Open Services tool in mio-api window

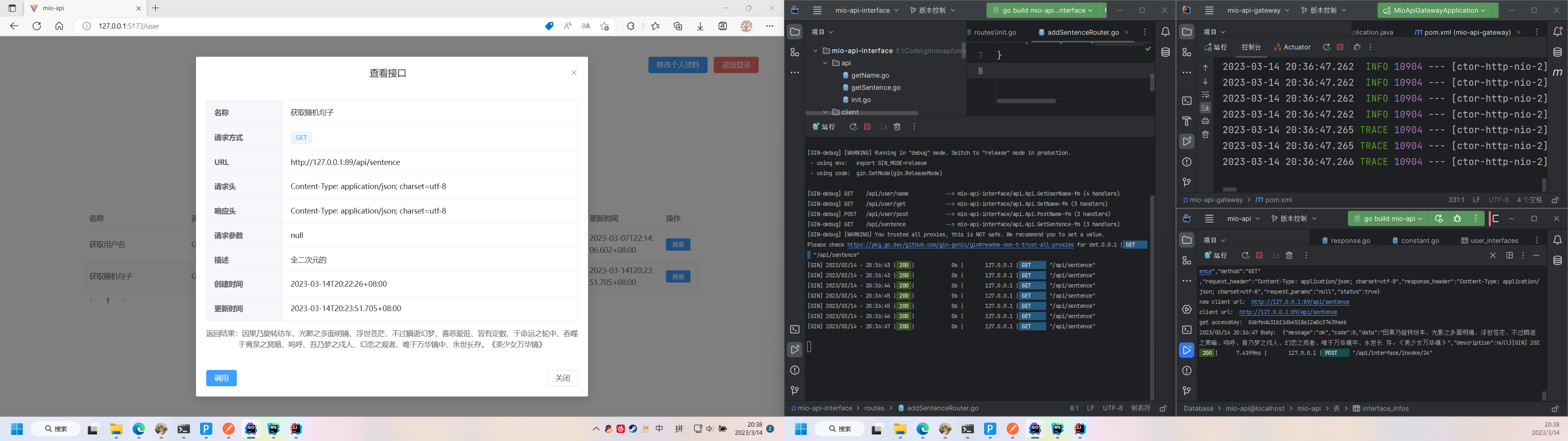pyautogui.click(x=1186, y=310)
